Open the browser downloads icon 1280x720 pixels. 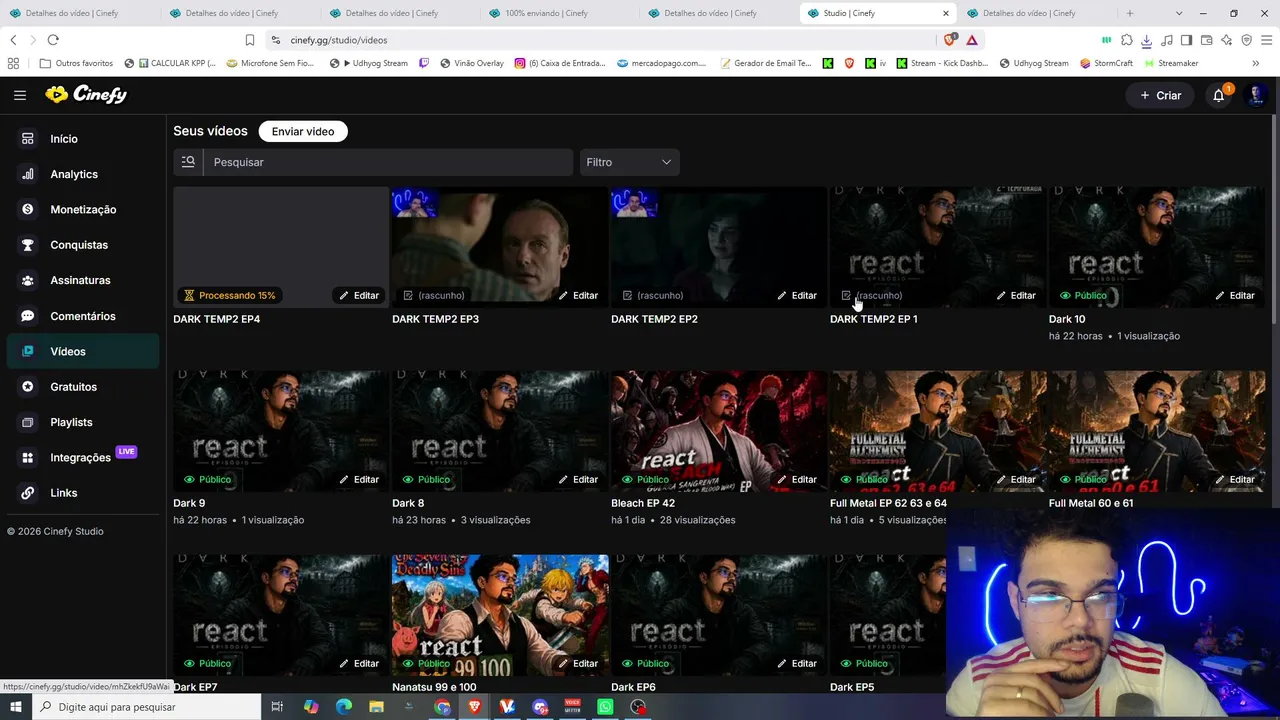pyautogui.click(x=1146, y=40)
